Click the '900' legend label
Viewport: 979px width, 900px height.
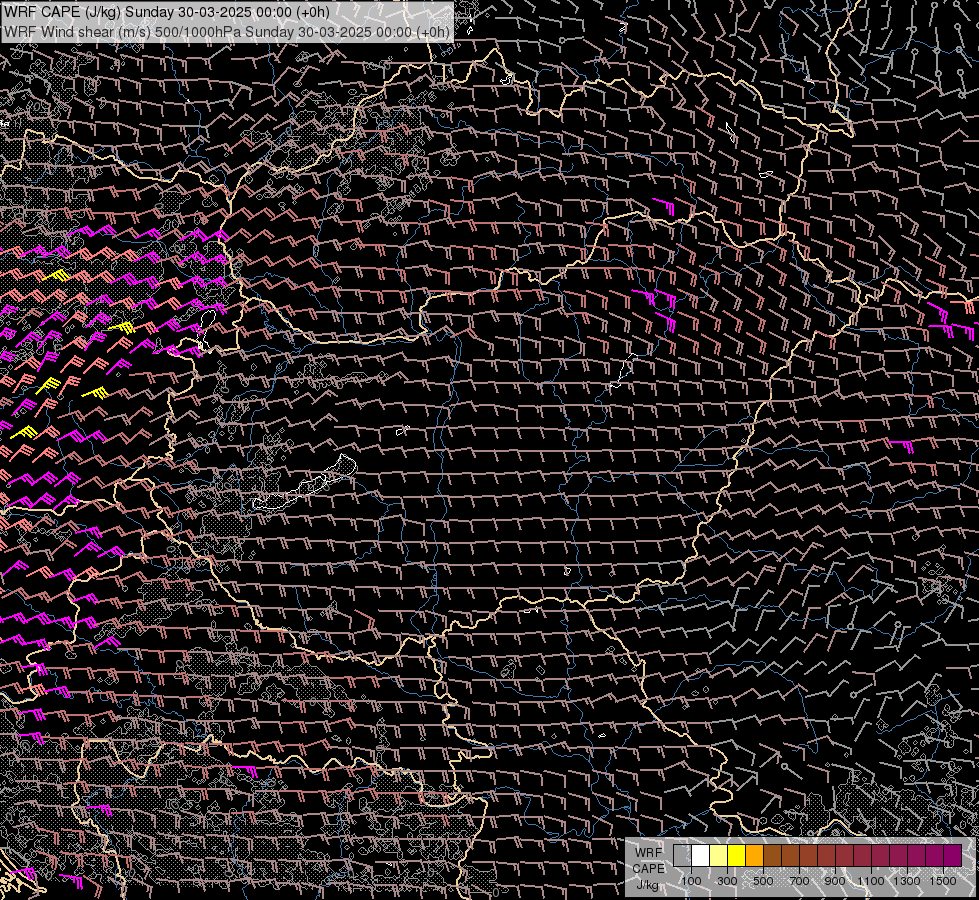[x=835, y=881]
